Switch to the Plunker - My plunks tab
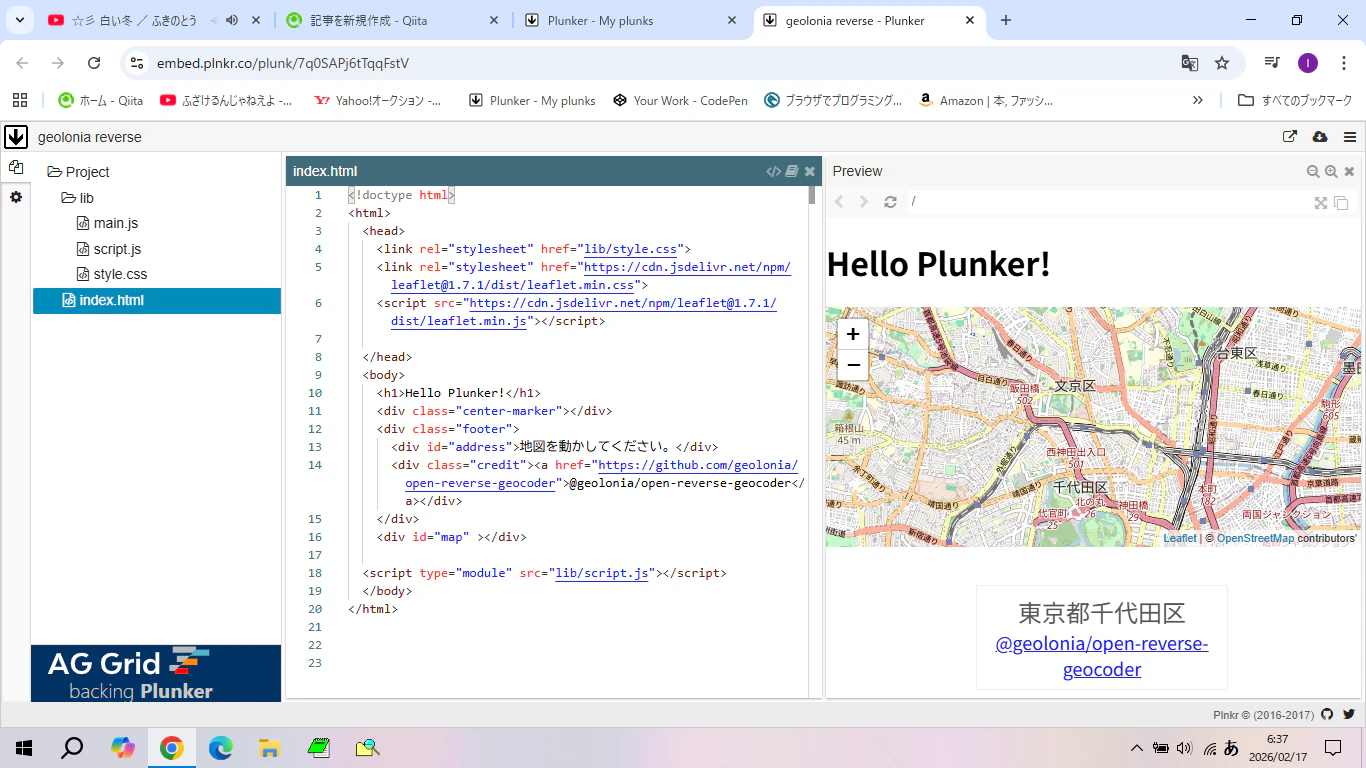The image size is (1366, 768). (x=630, y=20)
